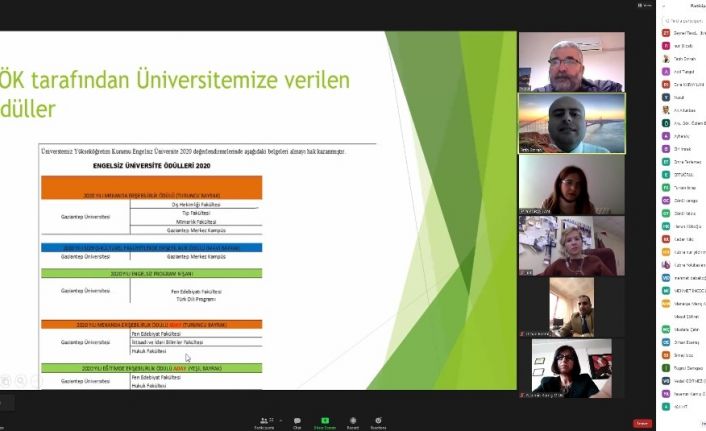Select bottom video tile of woman with glasses
The height and width of the screenshot is (431, 706).
(571, 368)
